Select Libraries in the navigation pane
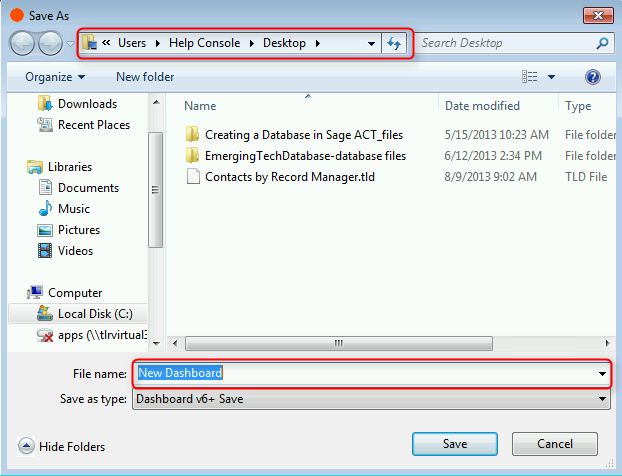The image size is (622, 476). point(70,167)
